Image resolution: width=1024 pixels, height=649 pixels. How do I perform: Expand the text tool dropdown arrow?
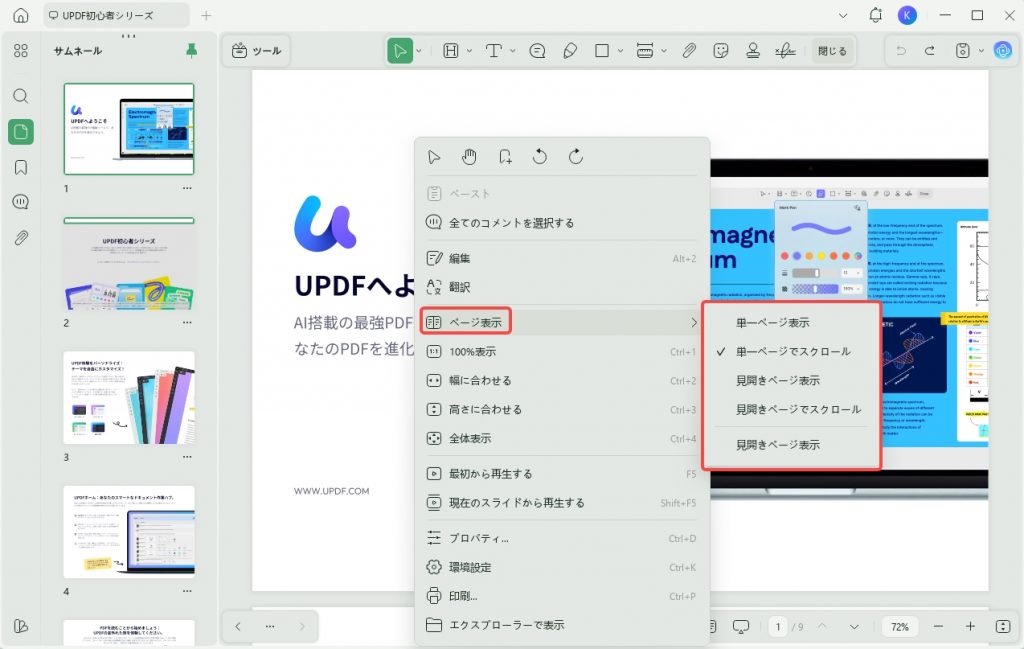point(513,51)
